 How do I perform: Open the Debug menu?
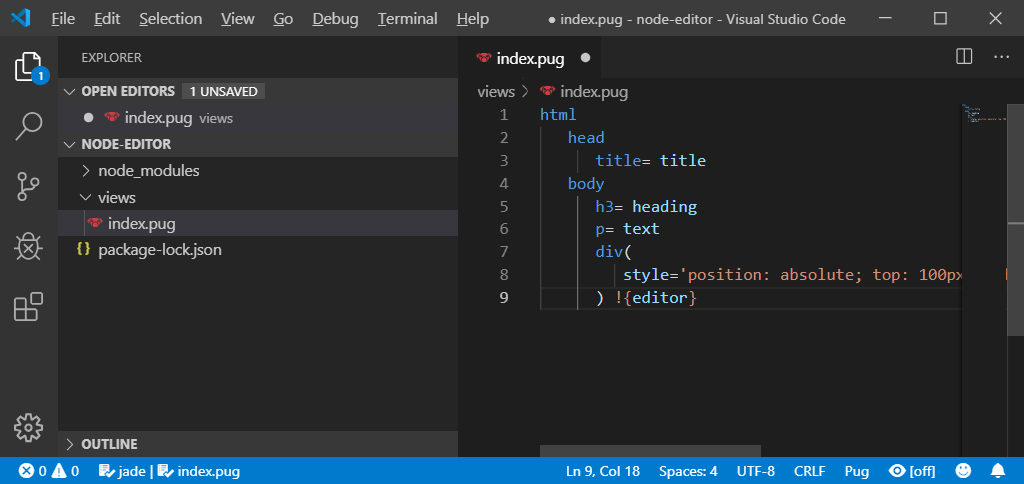coord(335,19)
